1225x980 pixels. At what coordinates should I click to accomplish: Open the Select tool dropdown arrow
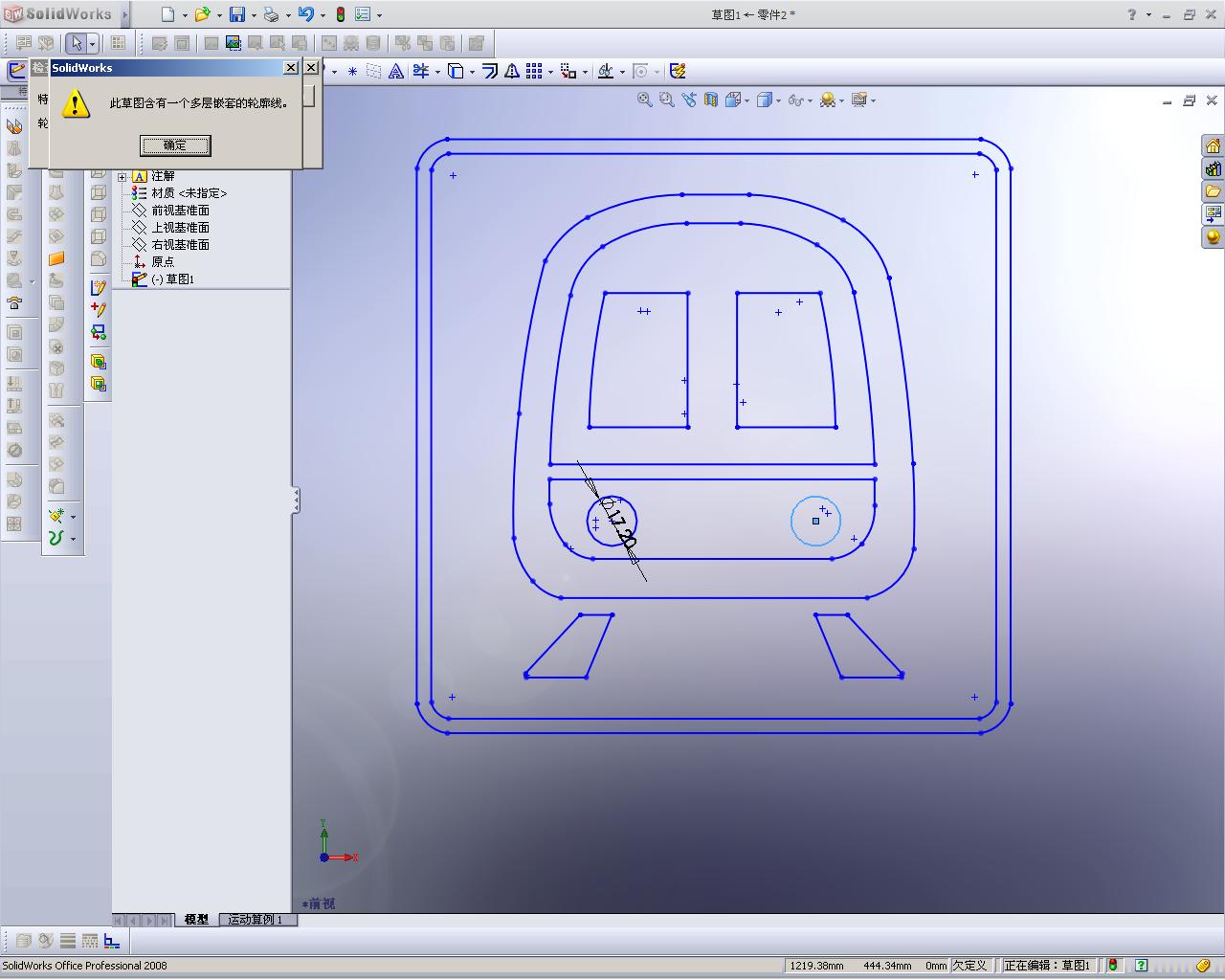[x=92, y=43]
